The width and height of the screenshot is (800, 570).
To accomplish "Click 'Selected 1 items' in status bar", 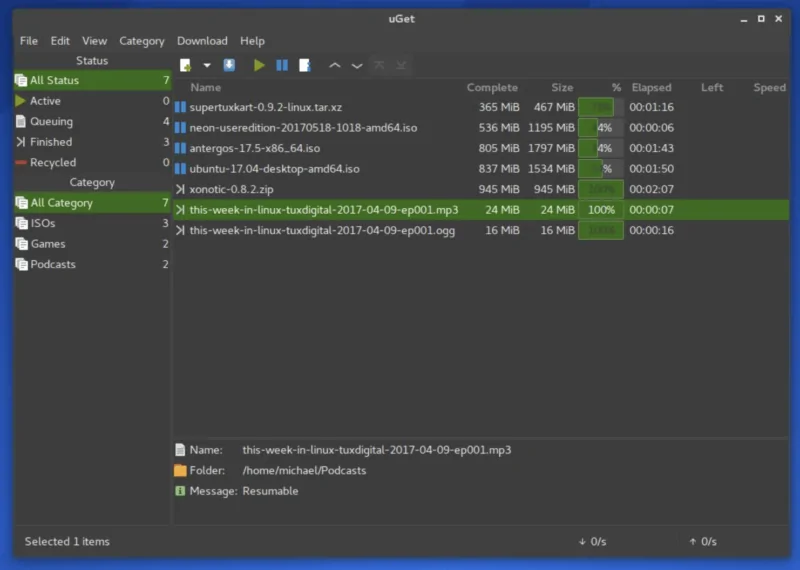I will click(67, 541).
